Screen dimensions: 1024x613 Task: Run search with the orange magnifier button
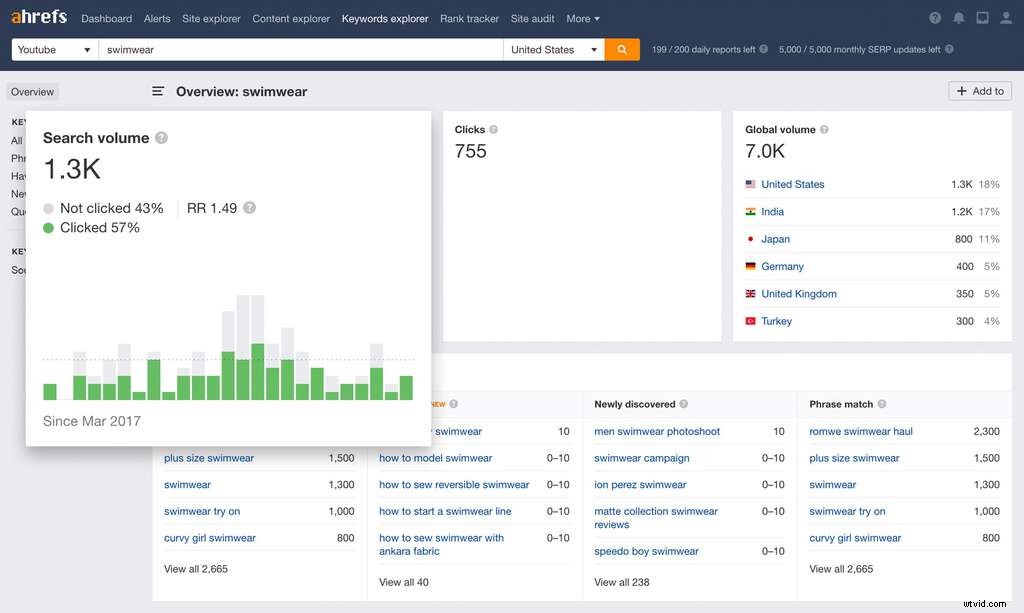point(622,48)
